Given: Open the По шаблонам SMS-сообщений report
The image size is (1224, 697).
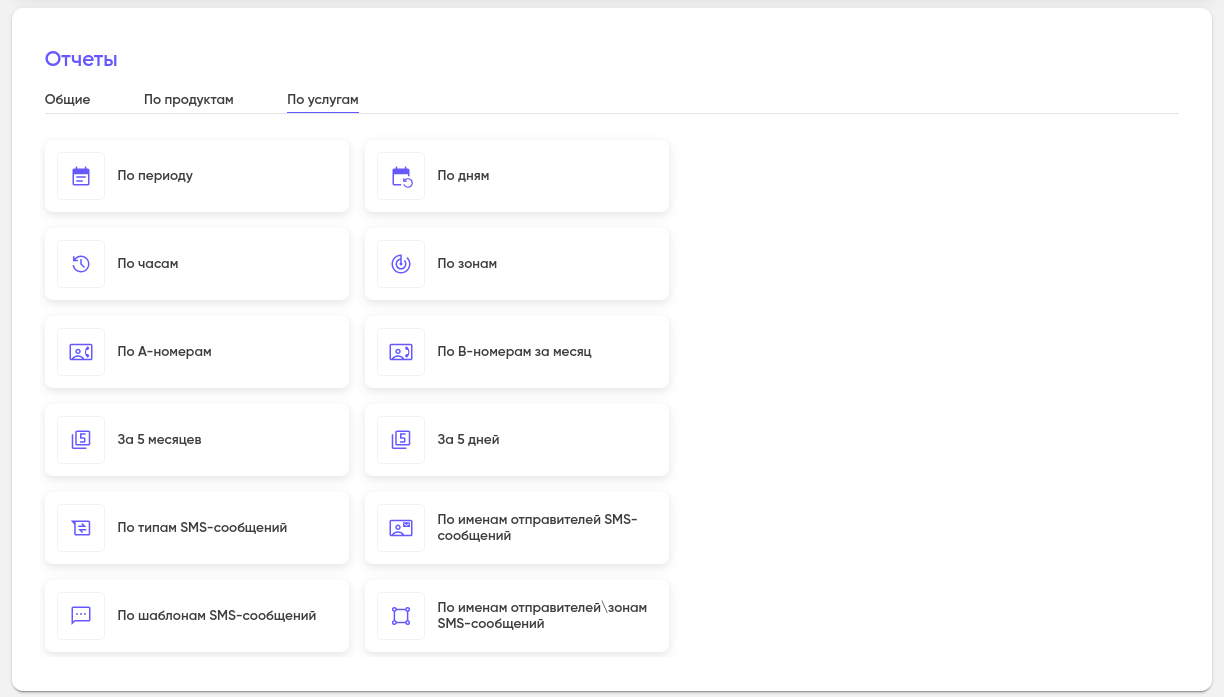Looking at the screenshot, I should click(x=216, y=616).
